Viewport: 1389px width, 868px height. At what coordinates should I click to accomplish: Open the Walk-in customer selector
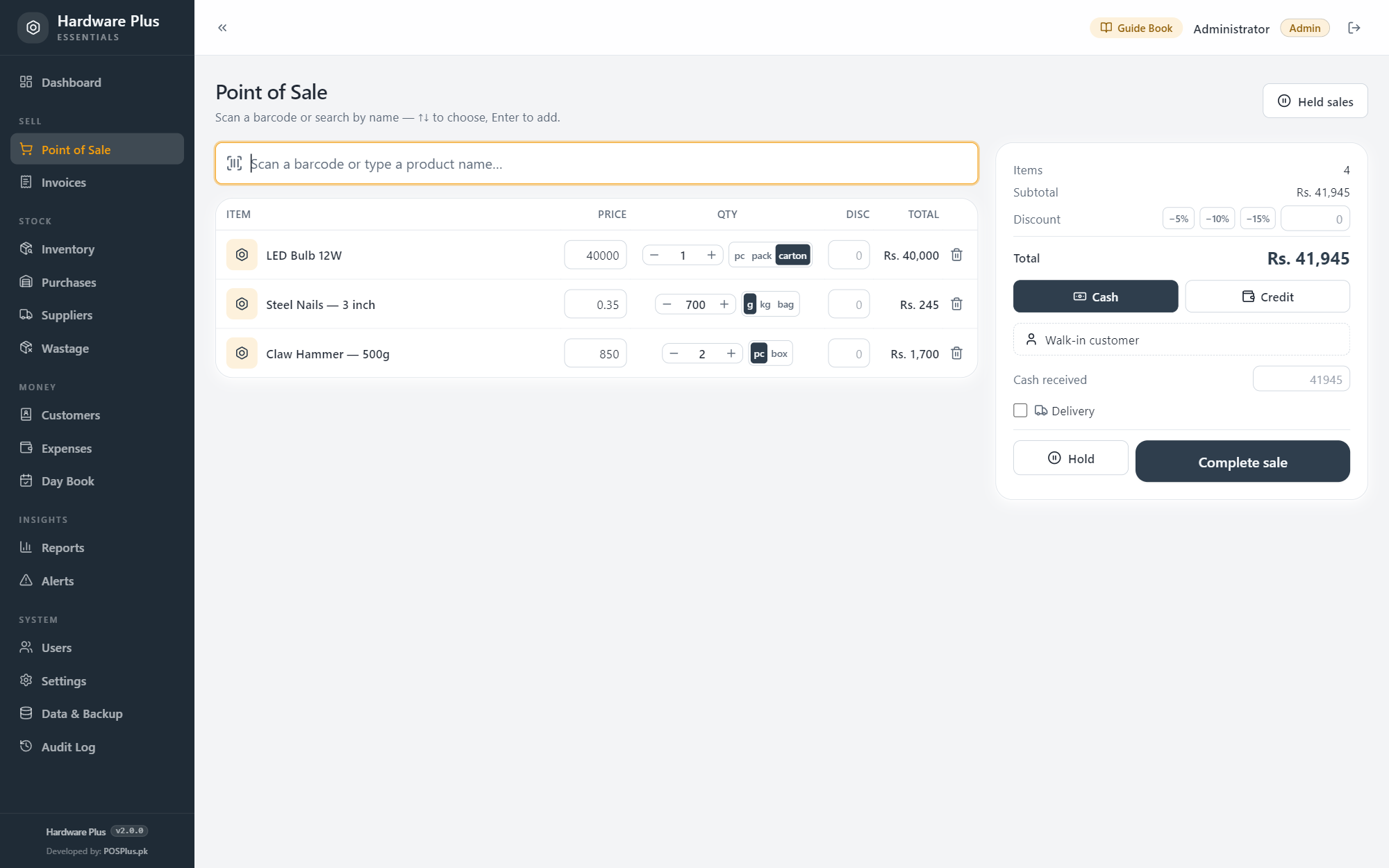tap(1181, 340)
